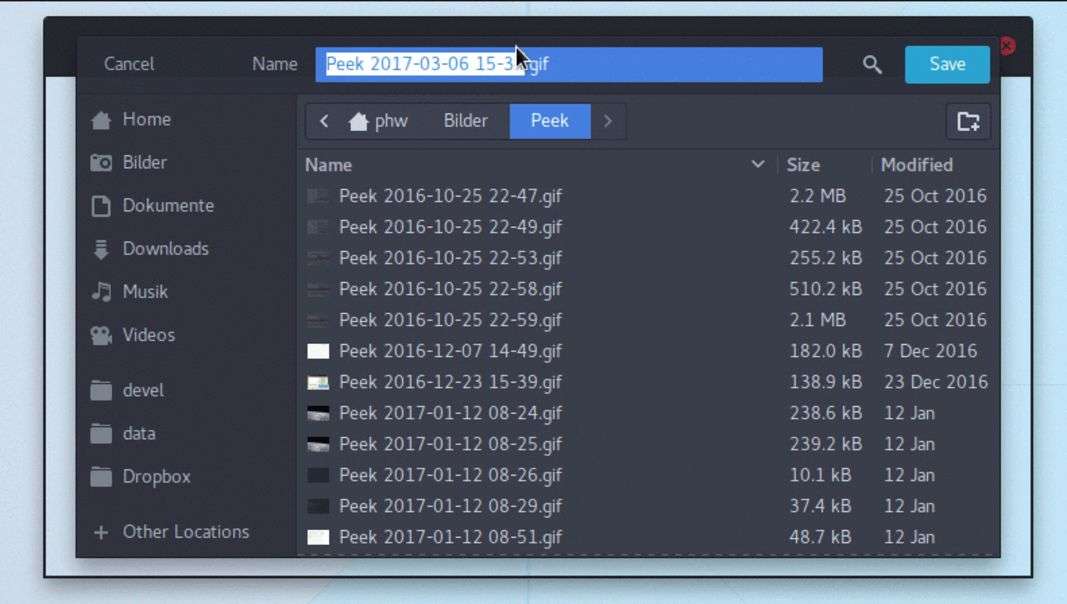This screenshot has height=604, width=1067.
Task: Click the house icon in the phw breadcrumb
Action: (x=358, y=122)
